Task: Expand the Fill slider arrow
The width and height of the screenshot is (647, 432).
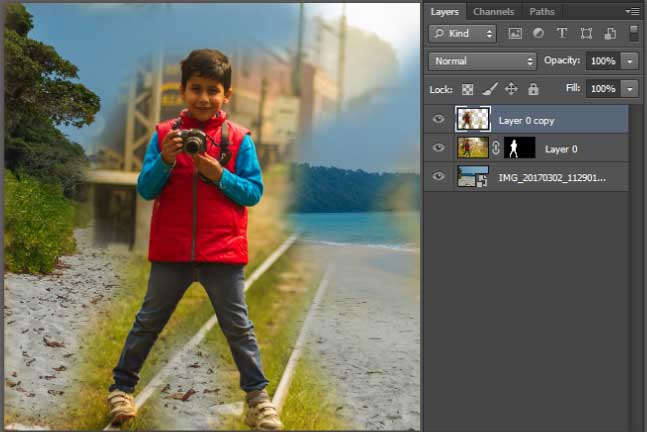Action: 630,89
